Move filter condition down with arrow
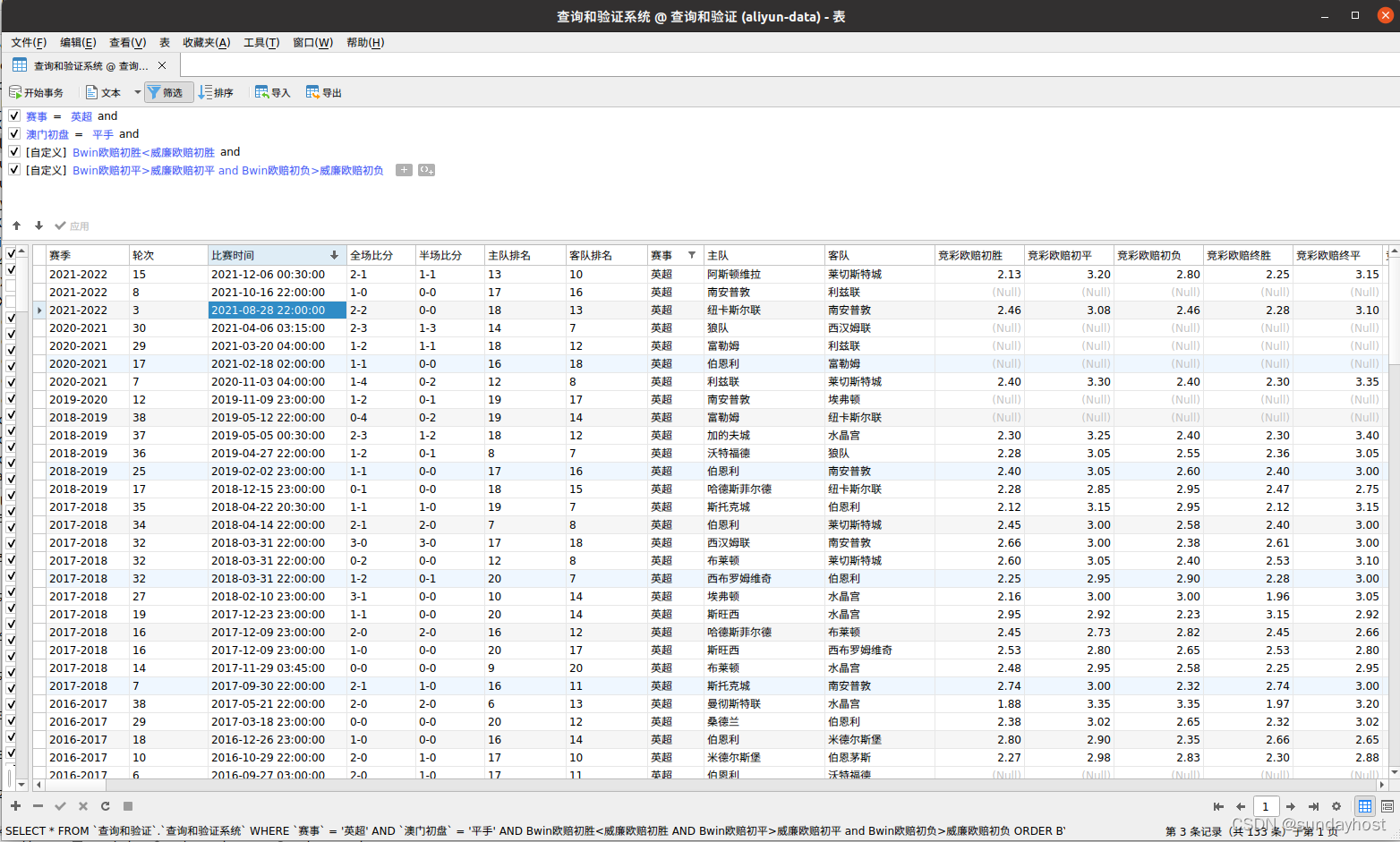Image resolution: width=1400 pixels, height=842 pixels. tap(38, 225)
